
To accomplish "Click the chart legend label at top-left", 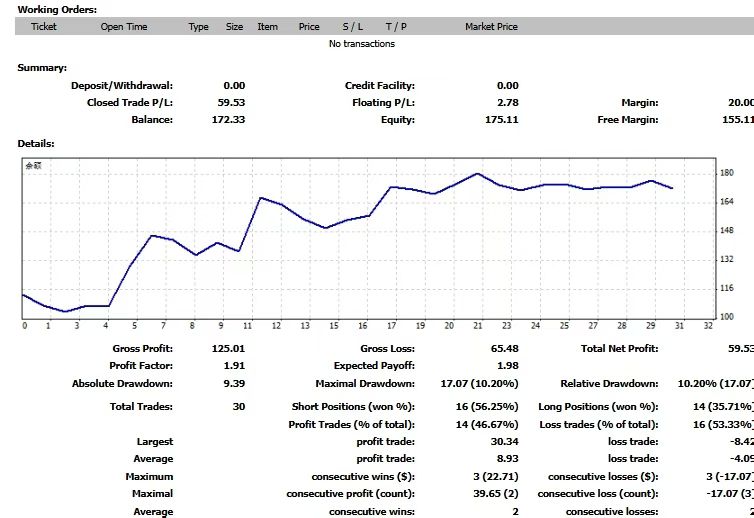I will tap(33, 166).
